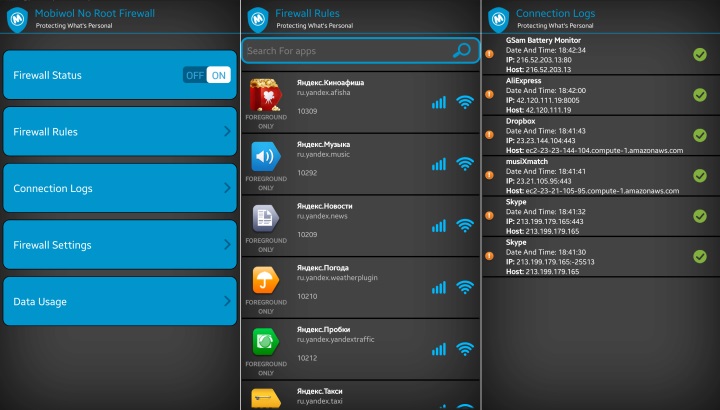Select the Яндекс.Новости newspaper app icon

[265, 218]
